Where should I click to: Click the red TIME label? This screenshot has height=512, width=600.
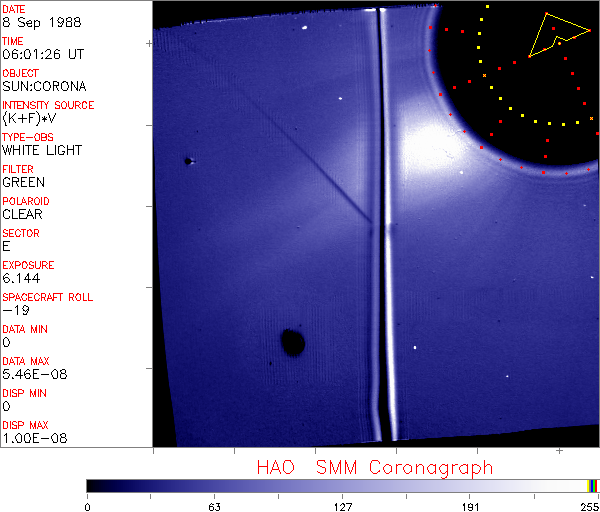(13, 41)
